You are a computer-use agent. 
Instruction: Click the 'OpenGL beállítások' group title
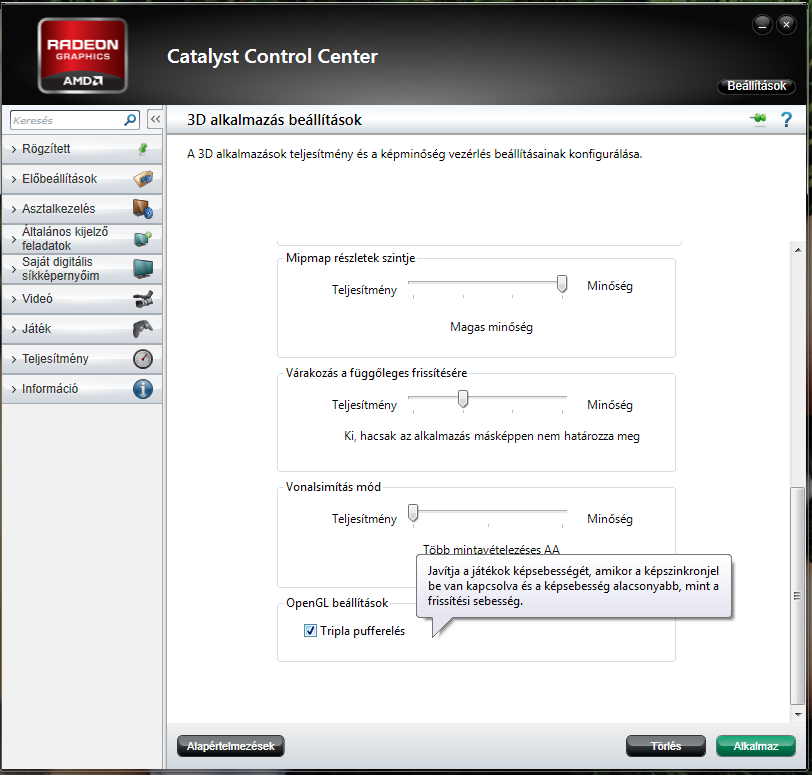coord(337,603)
